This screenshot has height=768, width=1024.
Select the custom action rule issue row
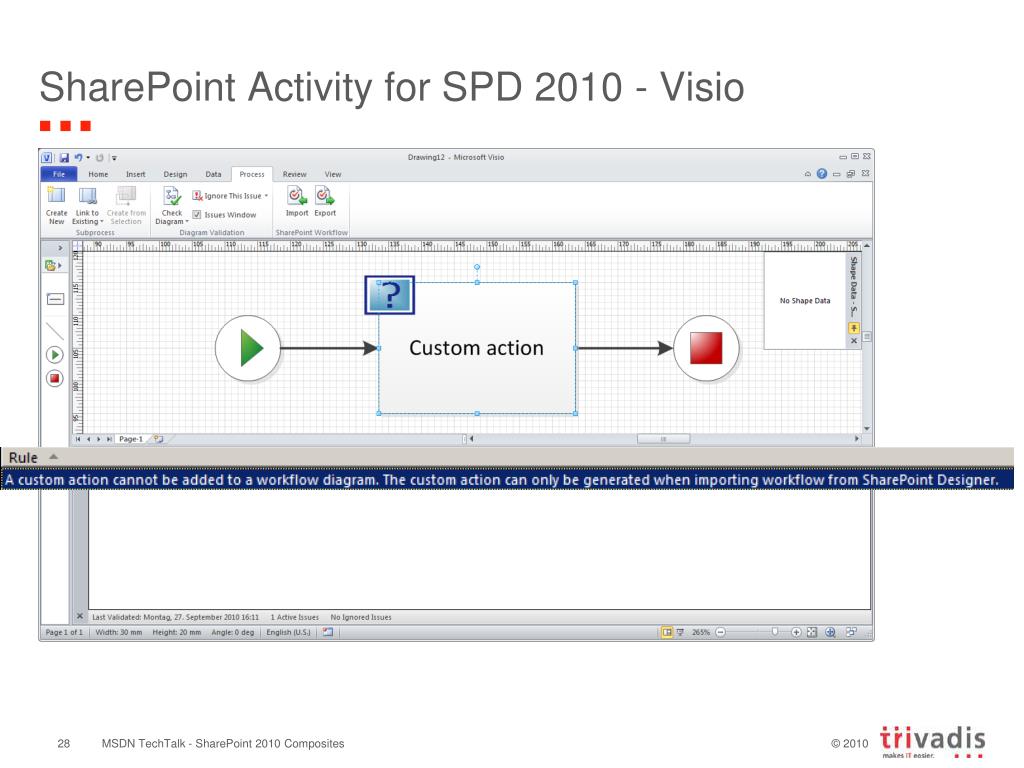click(507, 480)
